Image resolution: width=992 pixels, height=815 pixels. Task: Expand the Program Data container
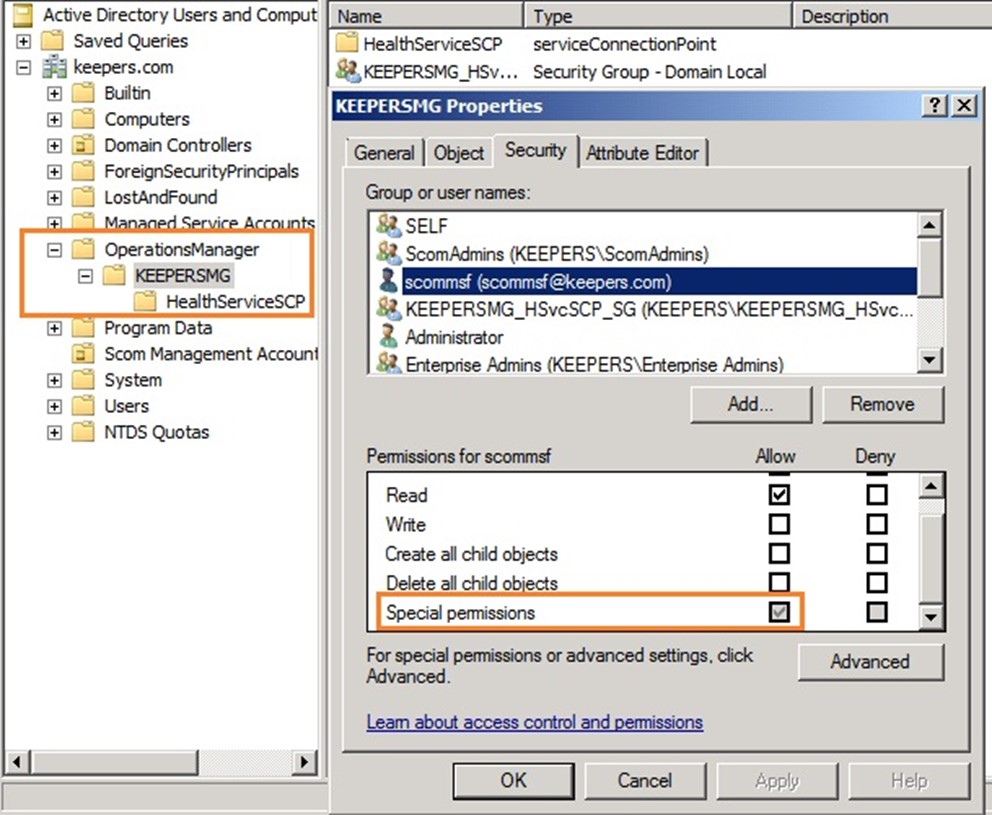[54, 328]
